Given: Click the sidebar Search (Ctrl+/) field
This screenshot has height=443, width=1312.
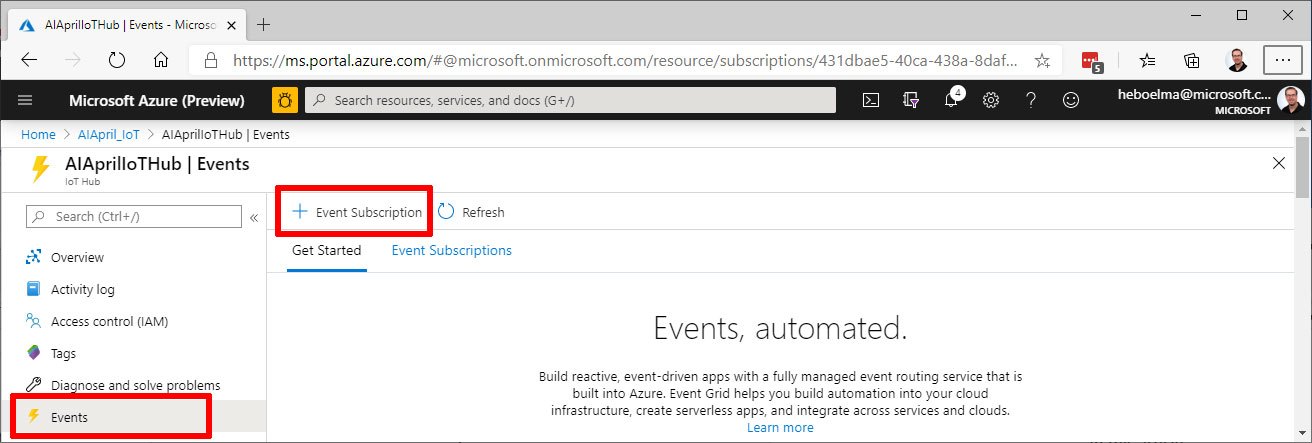Looking at the screenshot, I should click(134, 216).
